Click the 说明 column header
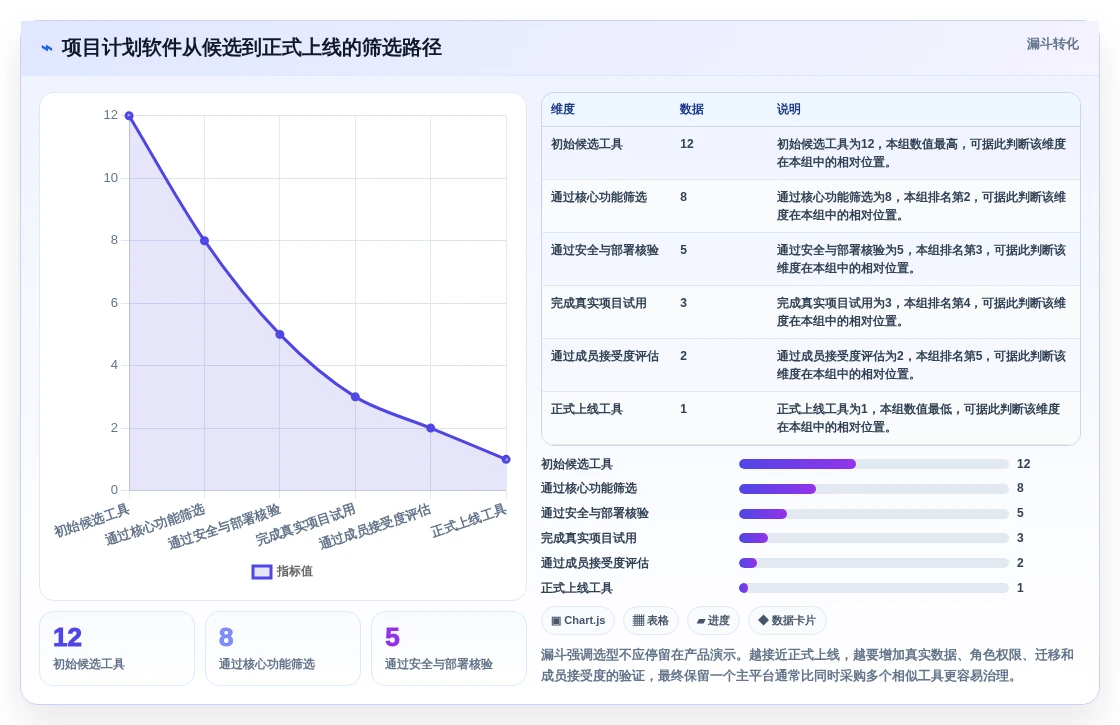1120x725 pixels. [789, 109]
